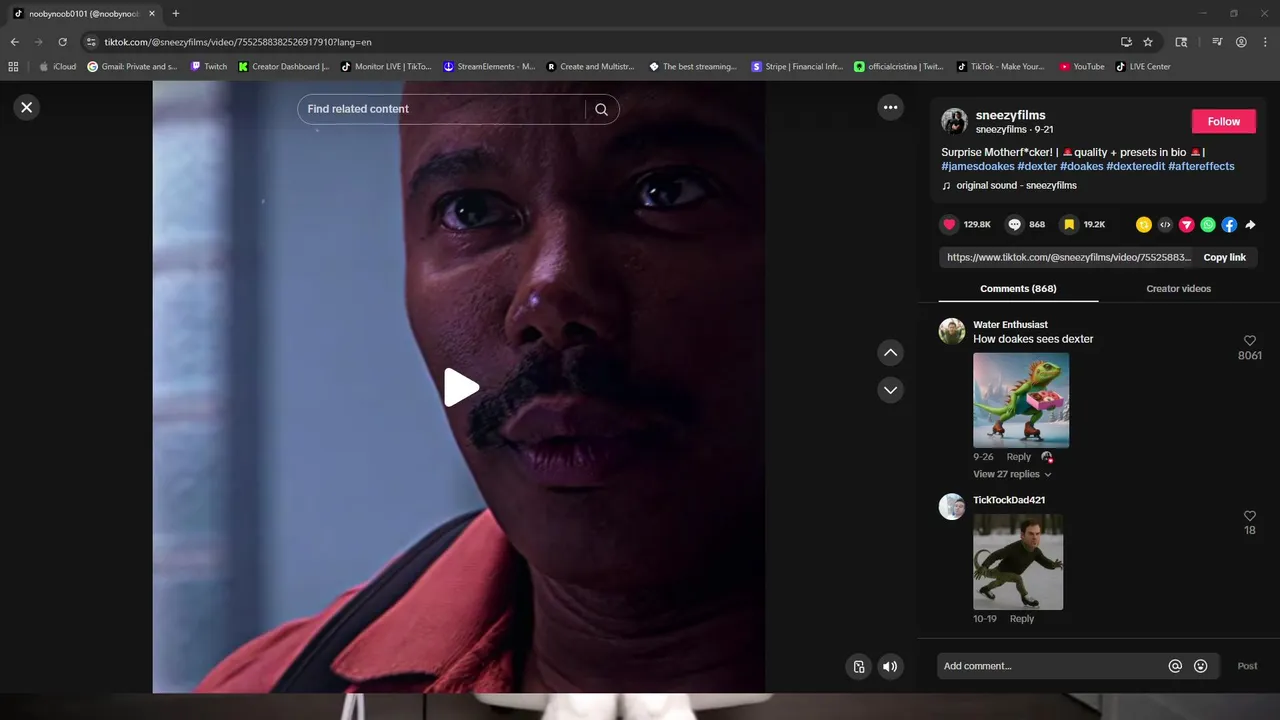Expand View 27 replies
The image size is (1280, 720).
(x=1012, y=474)
